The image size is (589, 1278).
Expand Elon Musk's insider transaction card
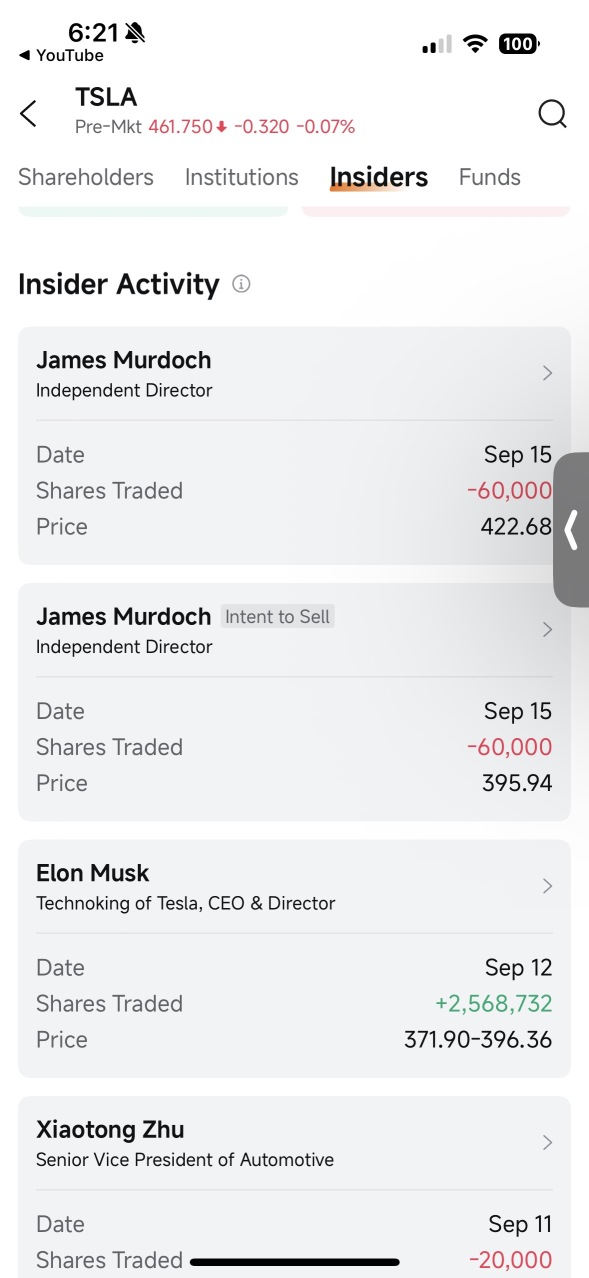[547, 885]
